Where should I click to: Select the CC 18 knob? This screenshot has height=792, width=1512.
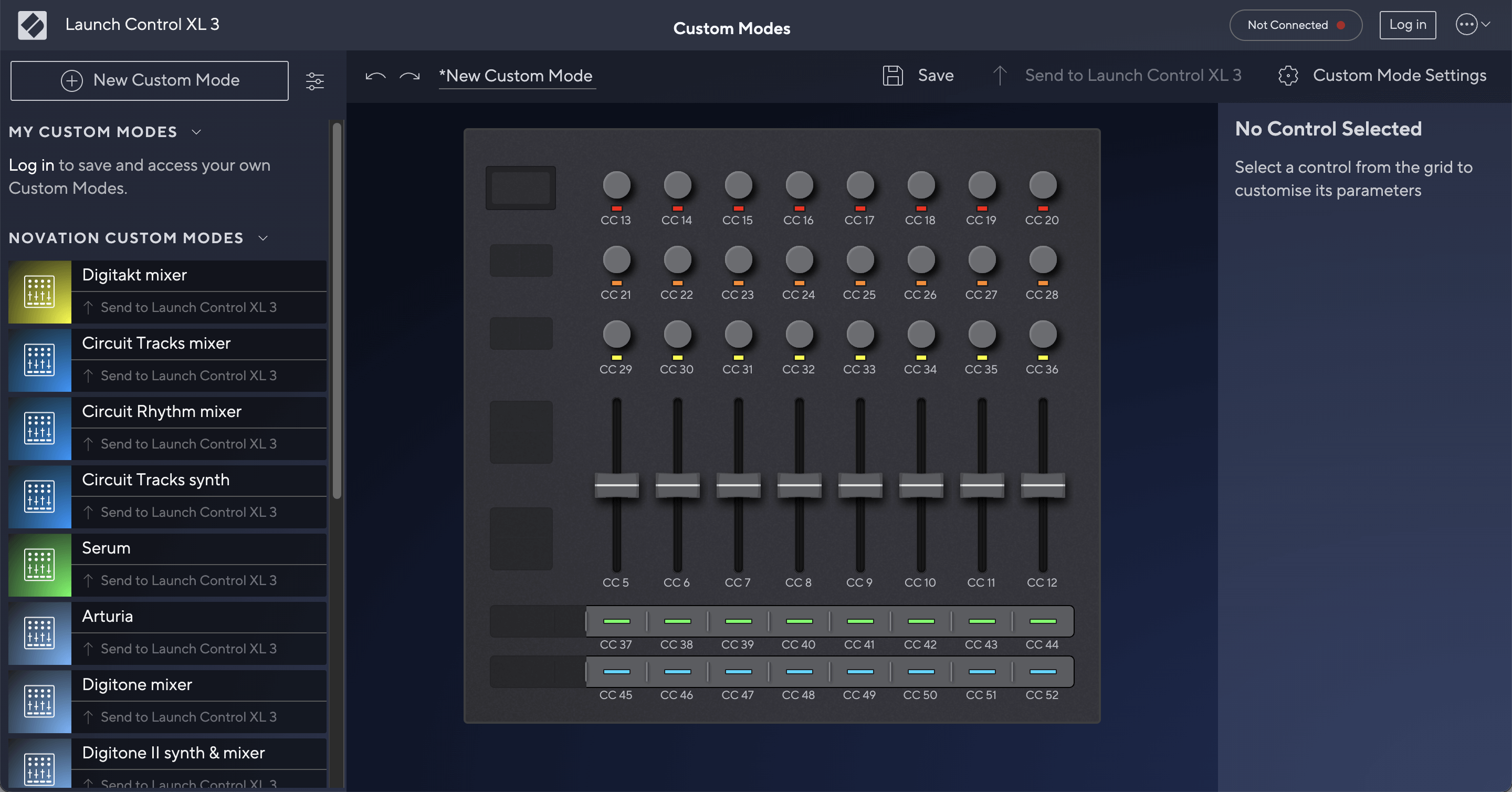coord(921,185)
